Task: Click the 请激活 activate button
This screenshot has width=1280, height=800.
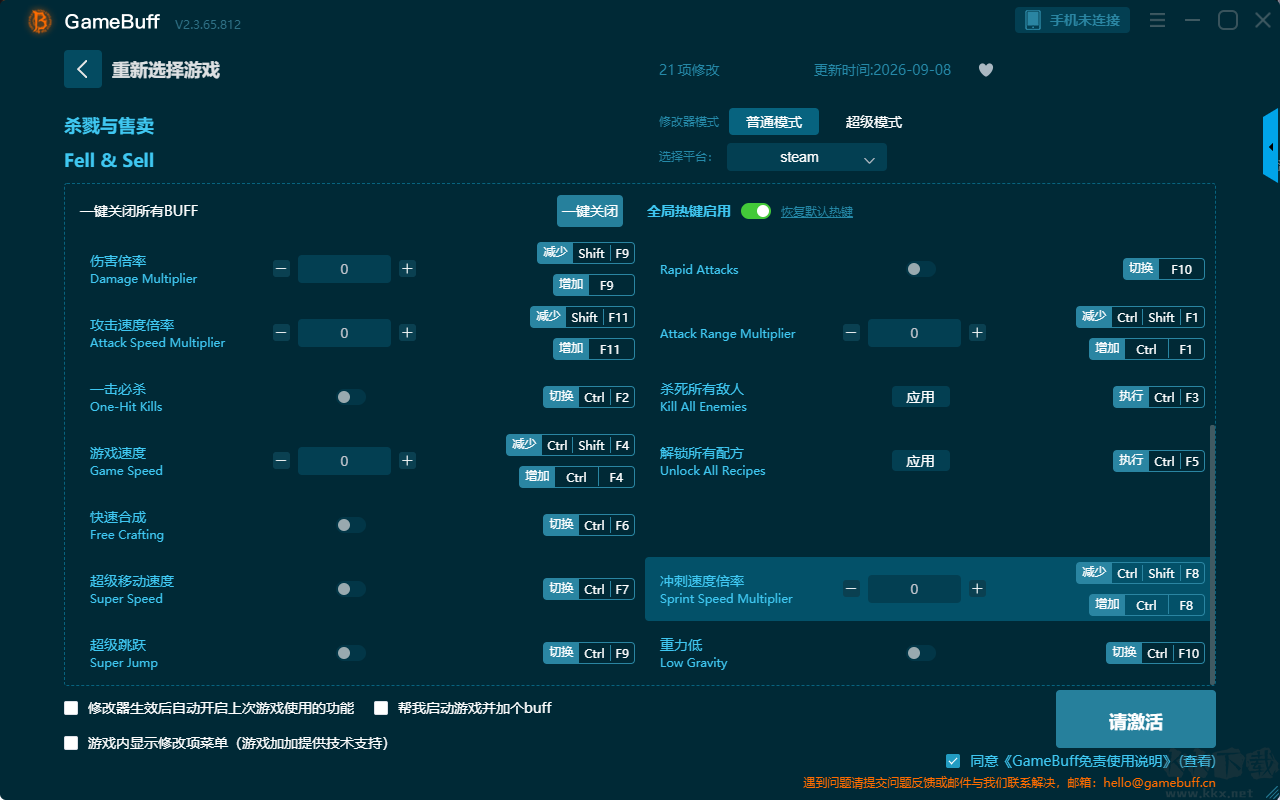Action: click(x=1136, y=720)
